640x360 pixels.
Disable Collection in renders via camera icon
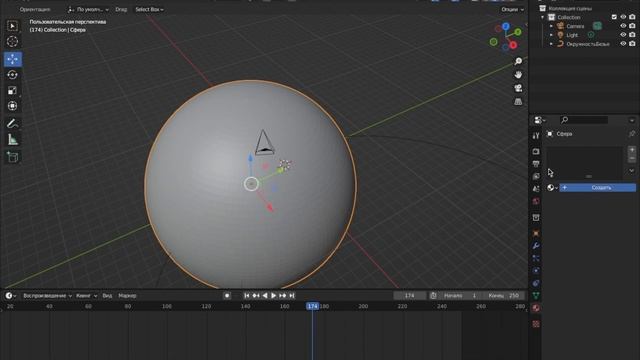point(632,17)
